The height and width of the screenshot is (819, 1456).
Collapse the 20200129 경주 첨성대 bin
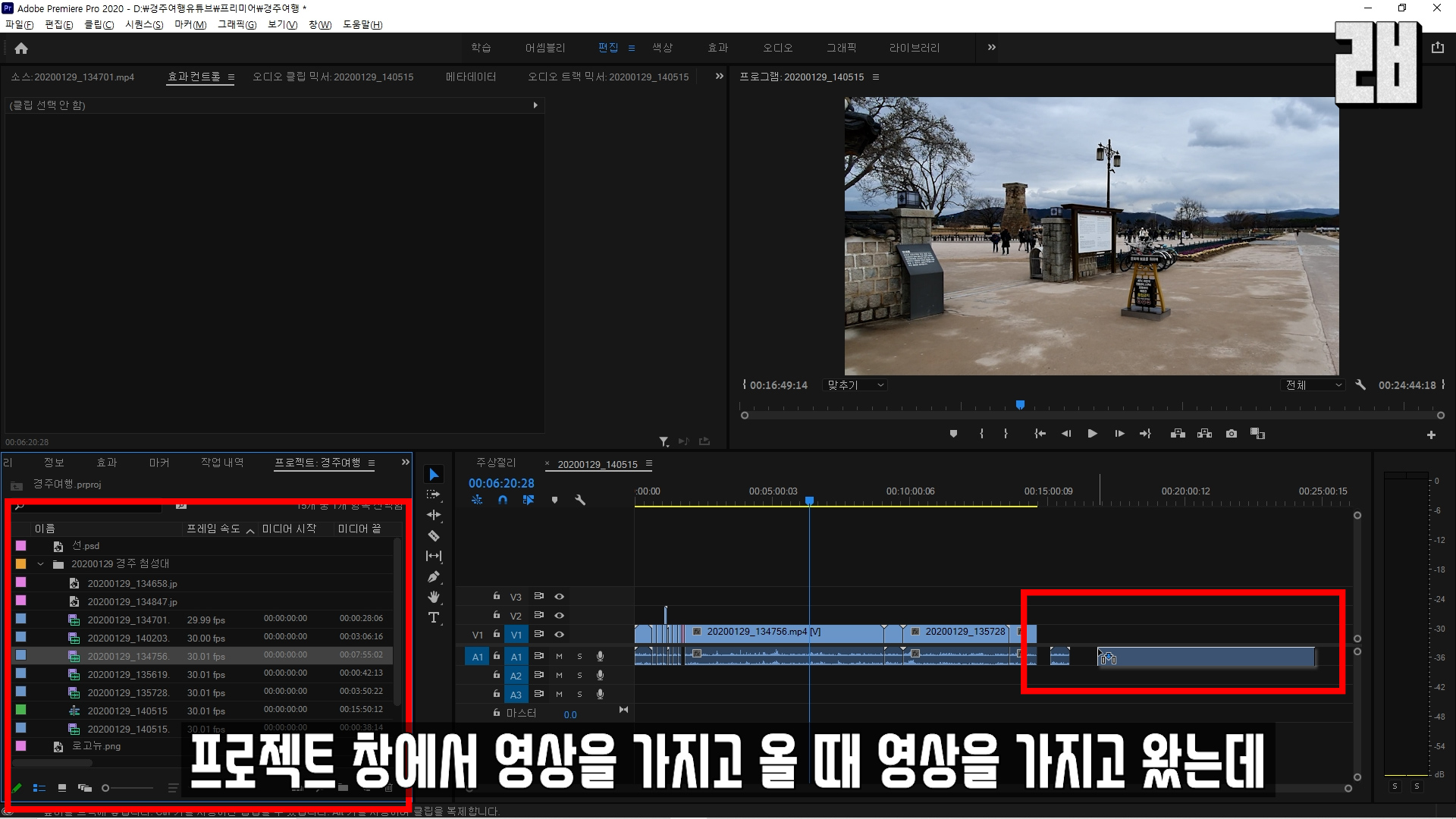pos(41,564)
